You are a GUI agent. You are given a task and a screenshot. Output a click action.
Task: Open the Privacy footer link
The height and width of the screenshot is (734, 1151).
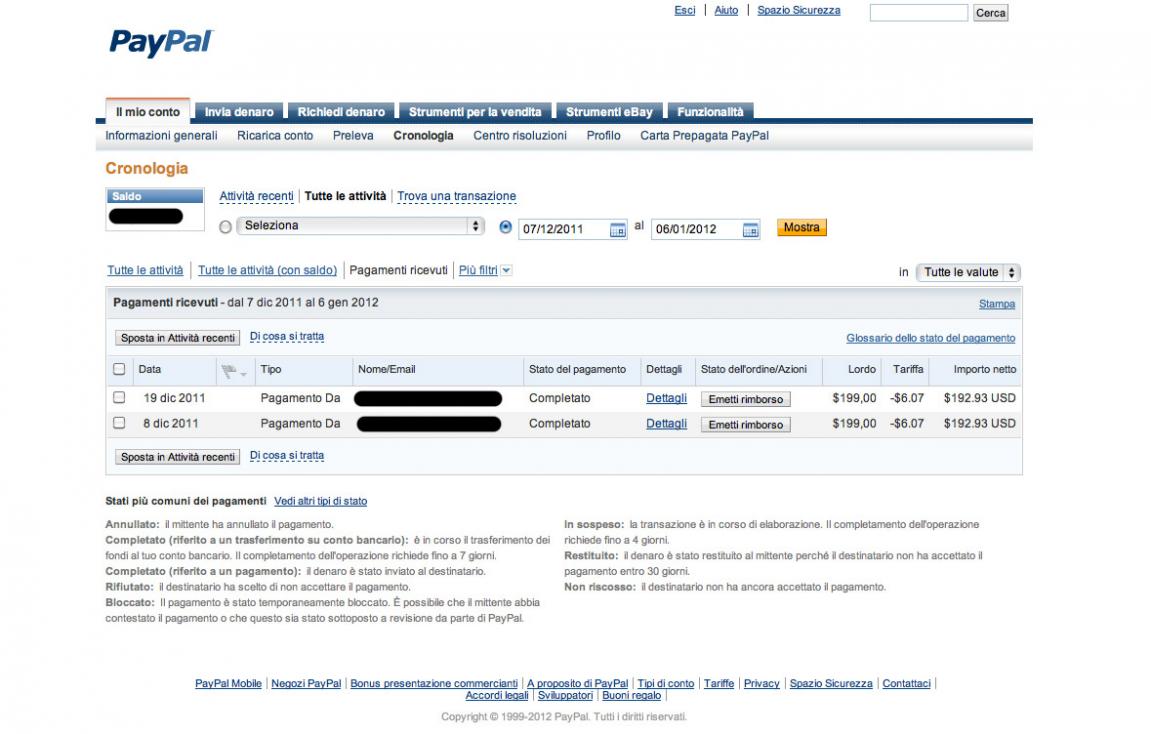pos(761,683)
